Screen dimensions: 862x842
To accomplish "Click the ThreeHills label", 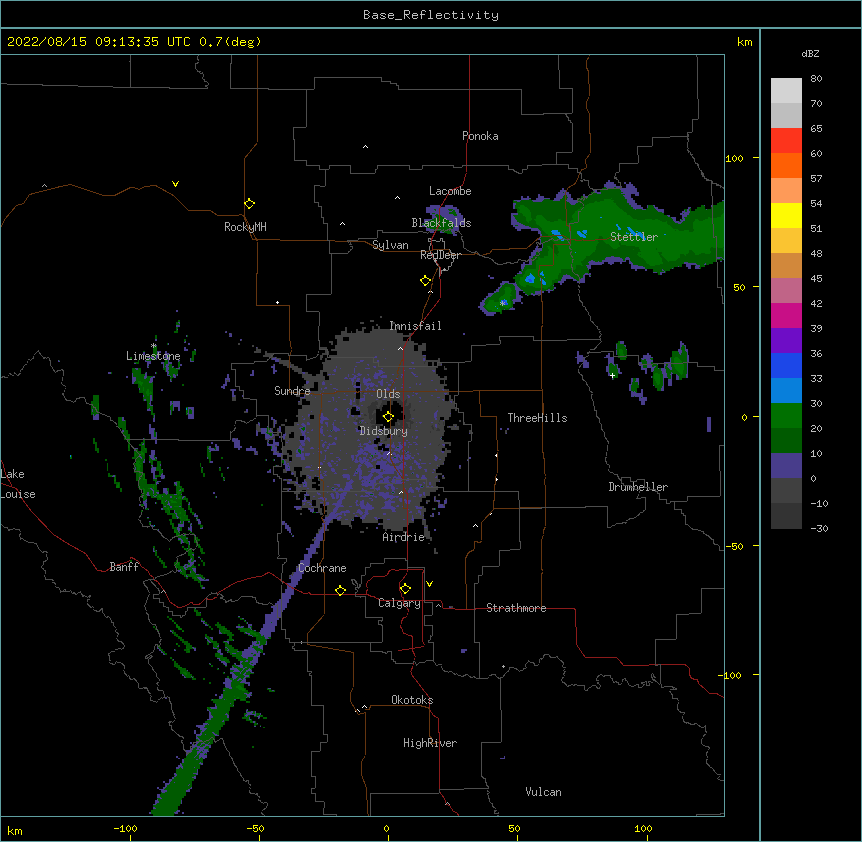I will [537, 418].
